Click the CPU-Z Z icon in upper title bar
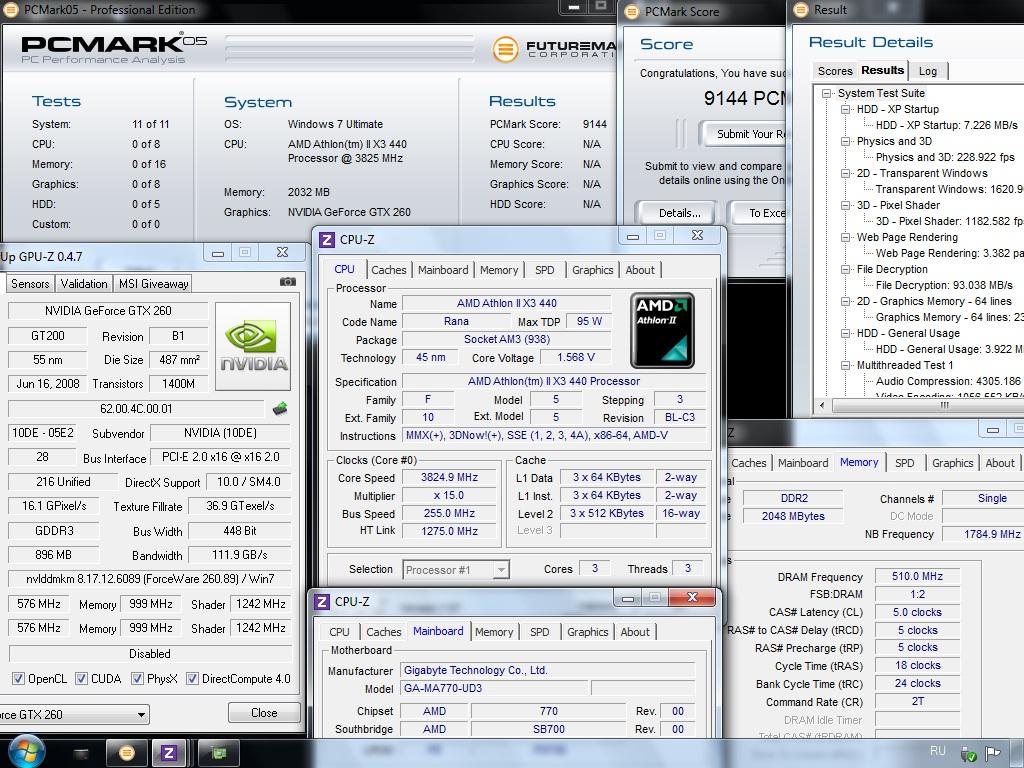 [x=327, y=240]
